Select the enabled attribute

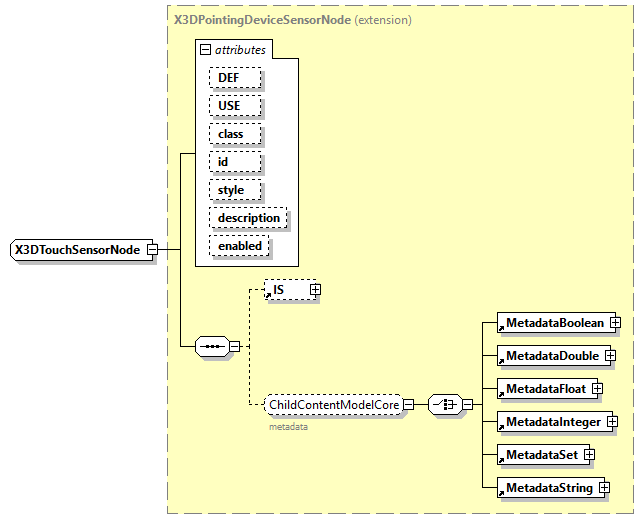click(239, 246)
